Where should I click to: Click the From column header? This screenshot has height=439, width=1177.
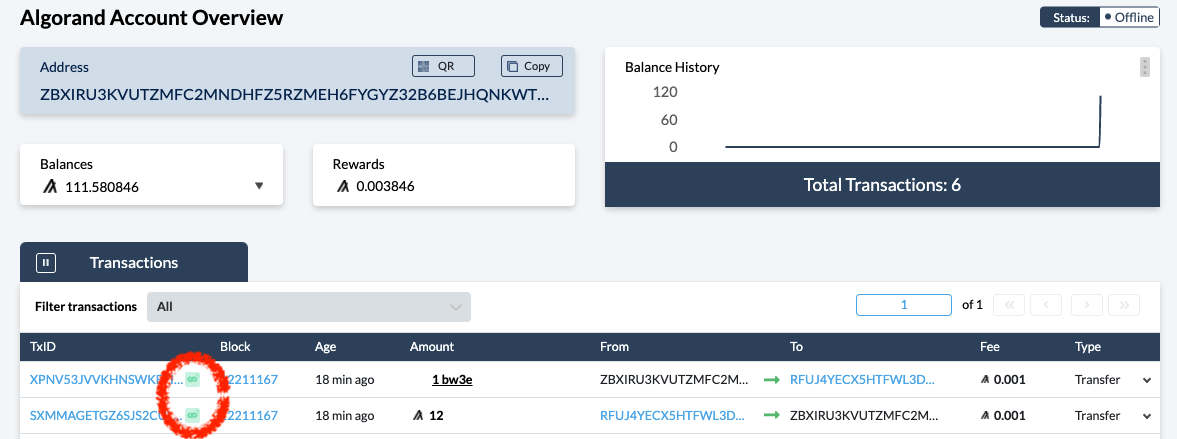(614, 347)
